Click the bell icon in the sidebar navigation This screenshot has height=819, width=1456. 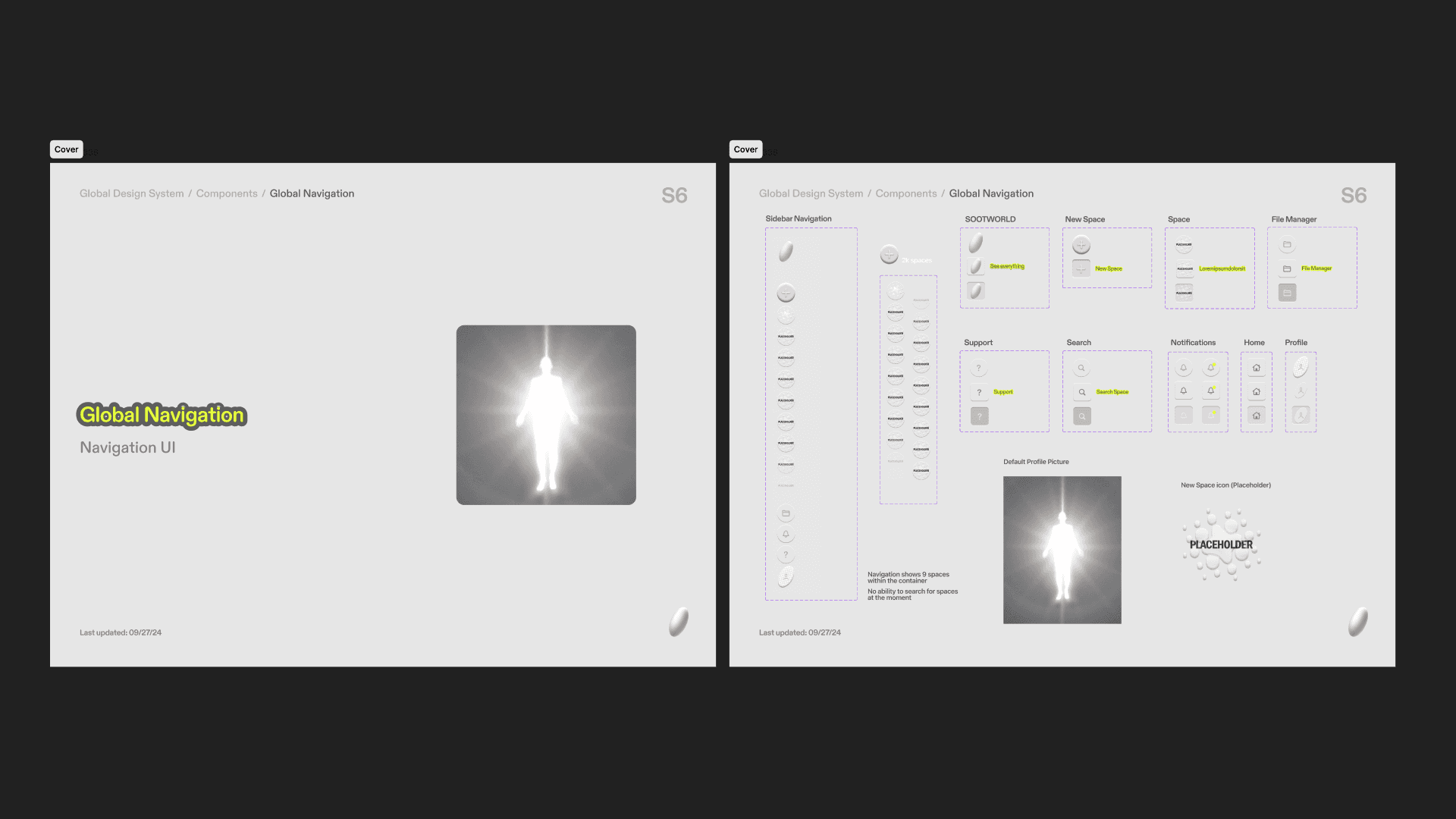click(786, 534)
